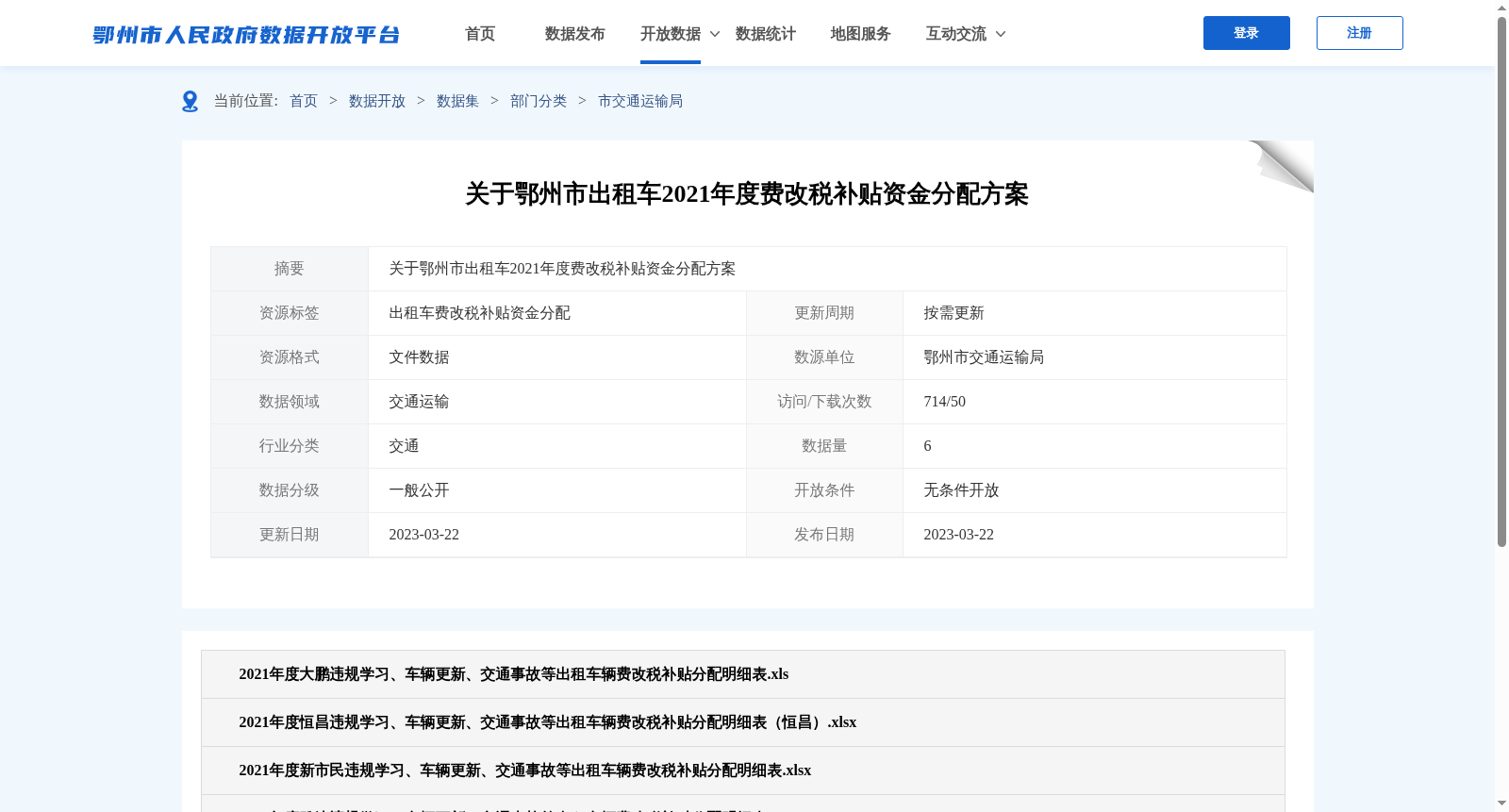Open the 首页 navigation menu item
1509x812 pixels.
[x=480, y=34]
